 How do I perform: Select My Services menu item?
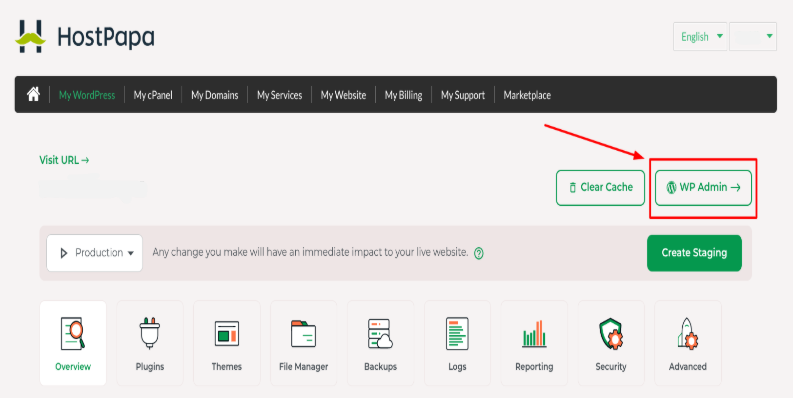(x=279, y=95)
